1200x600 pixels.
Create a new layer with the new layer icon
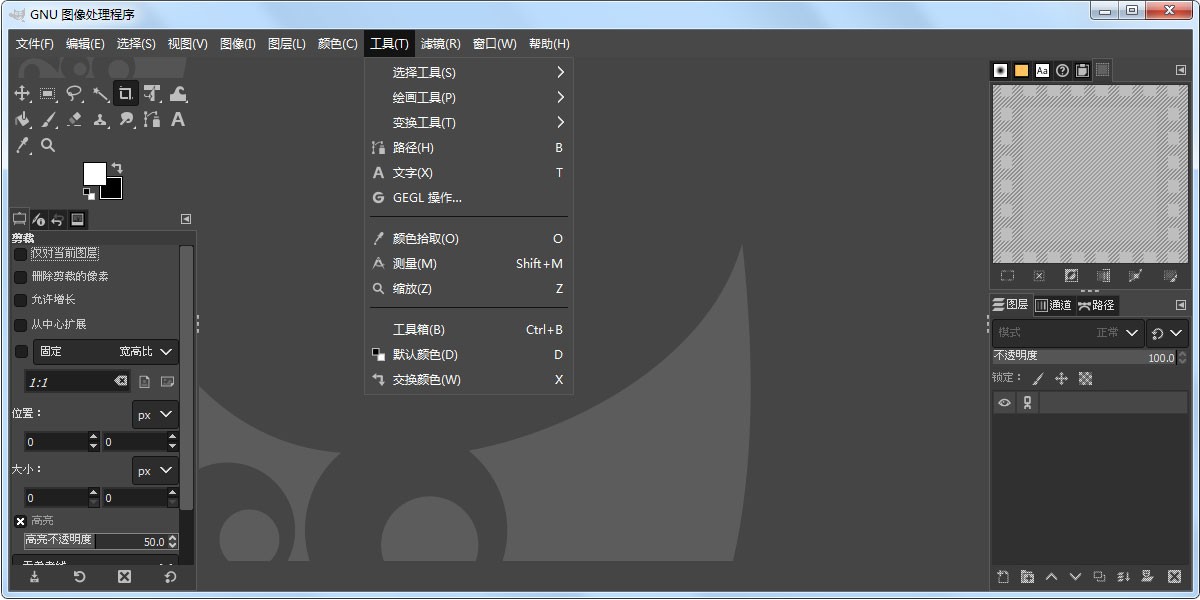pos(1004,577)
